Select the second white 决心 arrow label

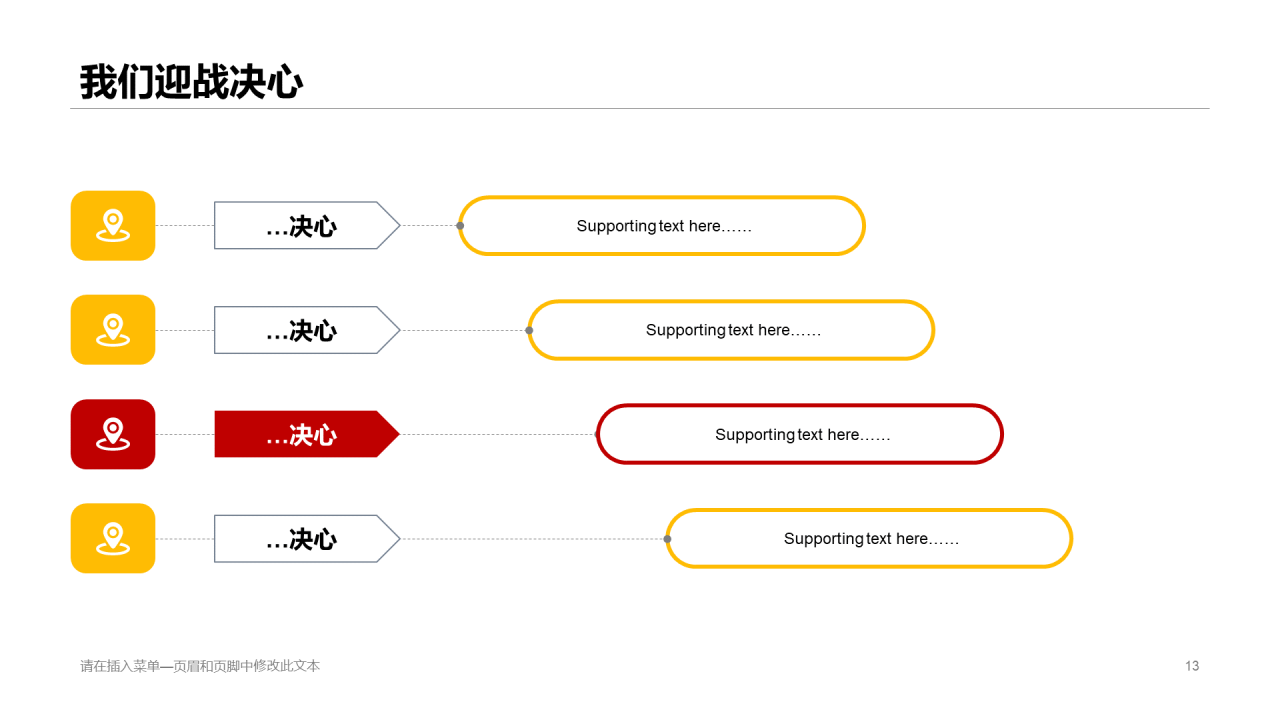307,330
